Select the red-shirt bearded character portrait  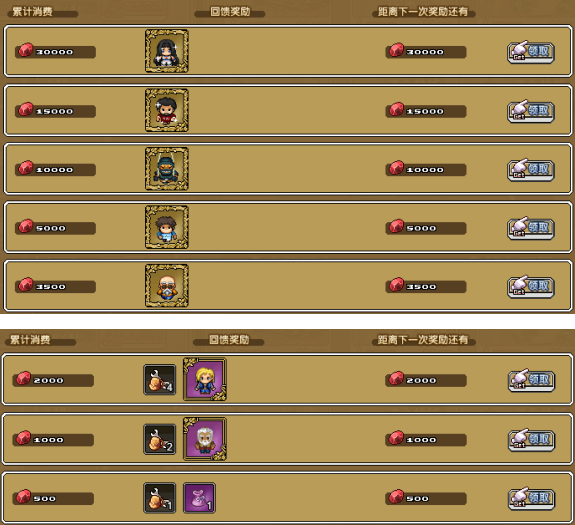point(167,110)
